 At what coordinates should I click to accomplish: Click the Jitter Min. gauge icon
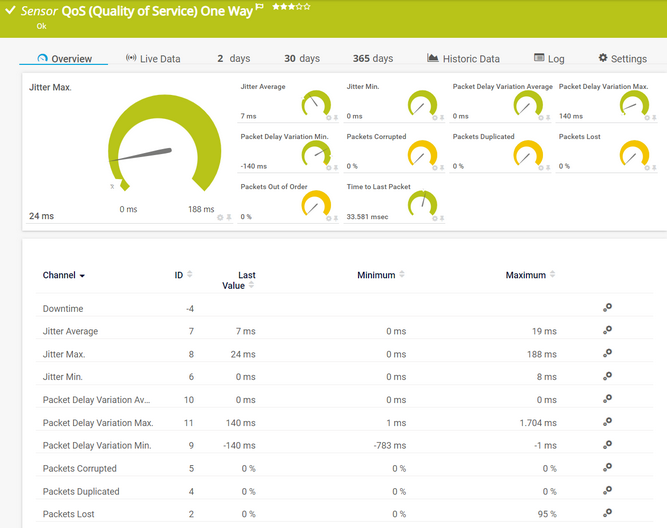(422, 103)
